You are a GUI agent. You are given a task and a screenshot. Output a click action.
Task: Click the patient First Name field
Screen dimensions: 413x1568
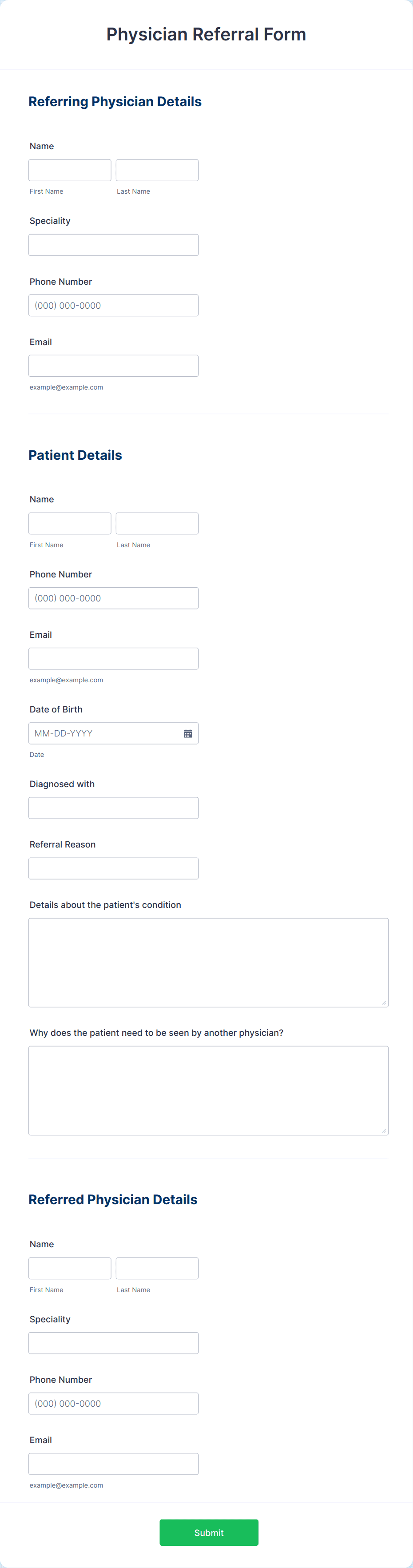pos(69,523)
